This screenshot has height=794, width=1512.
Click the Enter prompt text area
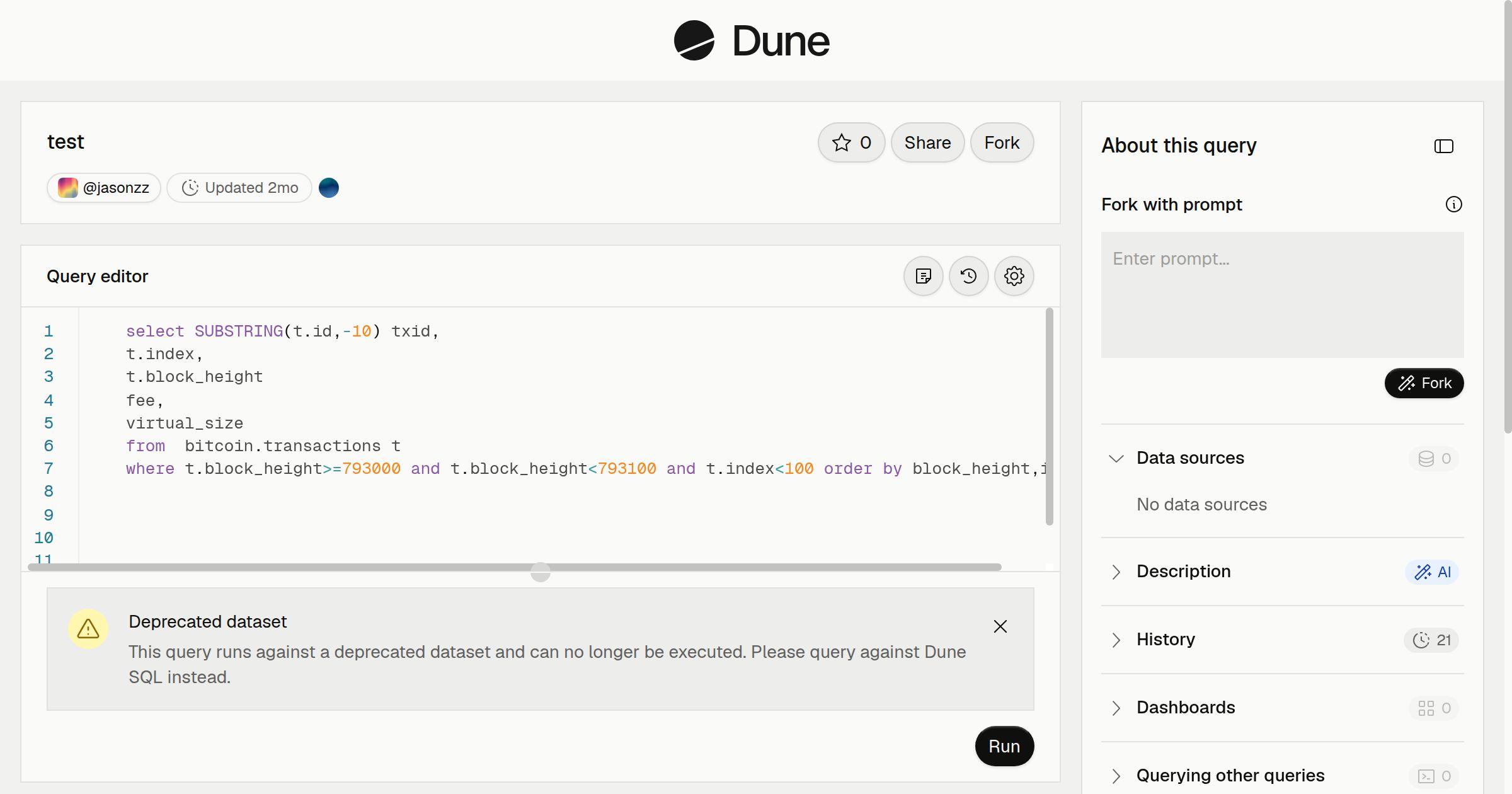[1282, 295]
